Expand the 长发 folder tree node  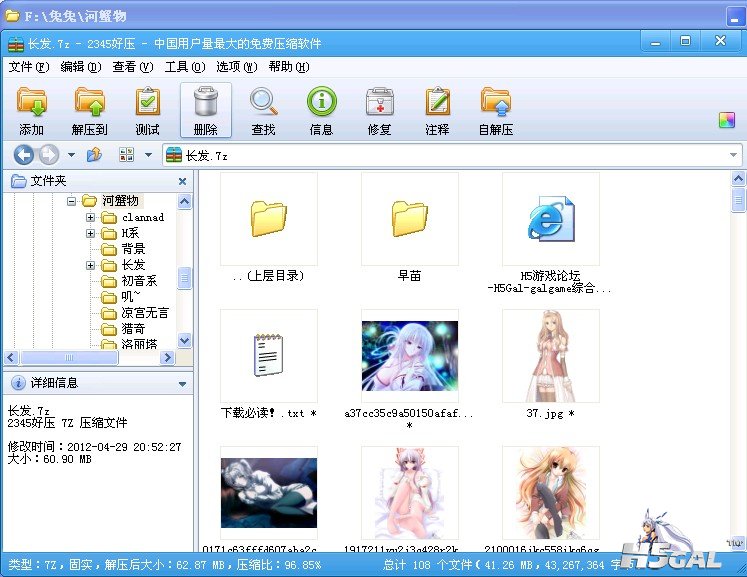click(x=91, y=265)
